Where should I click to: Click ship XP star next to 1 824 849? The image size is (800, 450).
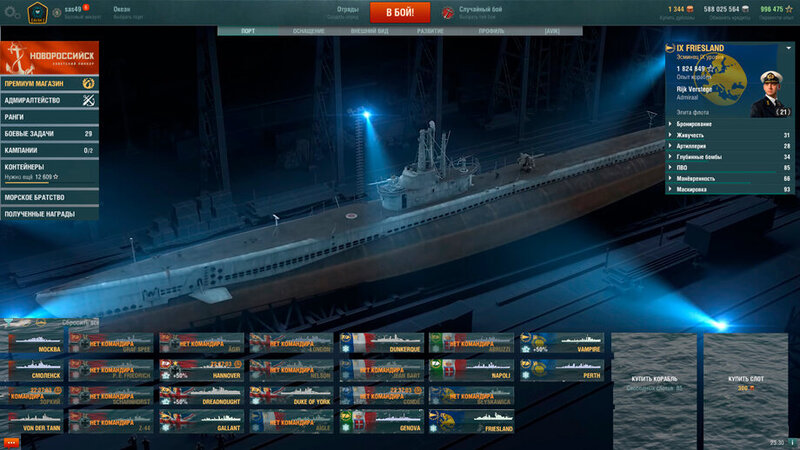(x=710, y=68)
